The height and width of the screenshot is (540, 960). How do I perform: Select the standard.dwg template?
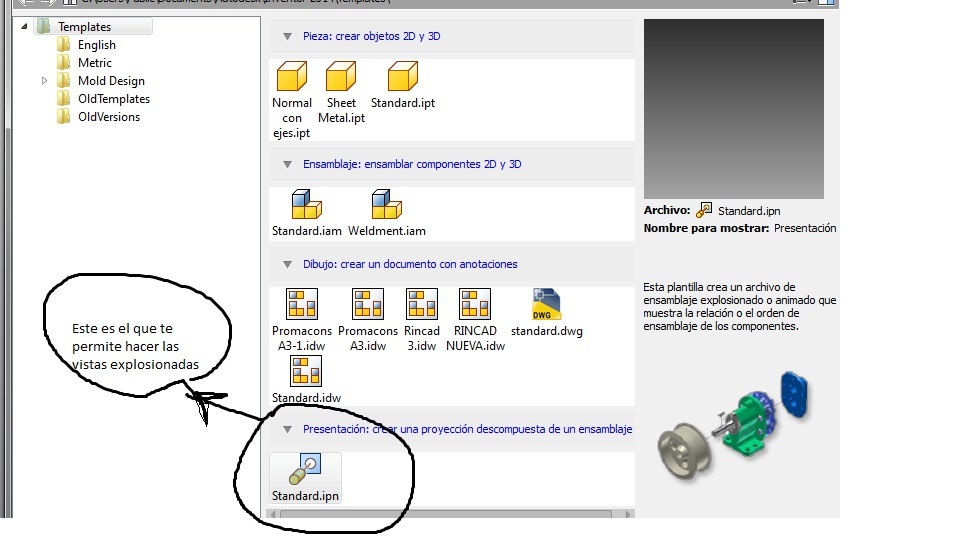pyautogui.click(x=547, y=312)
